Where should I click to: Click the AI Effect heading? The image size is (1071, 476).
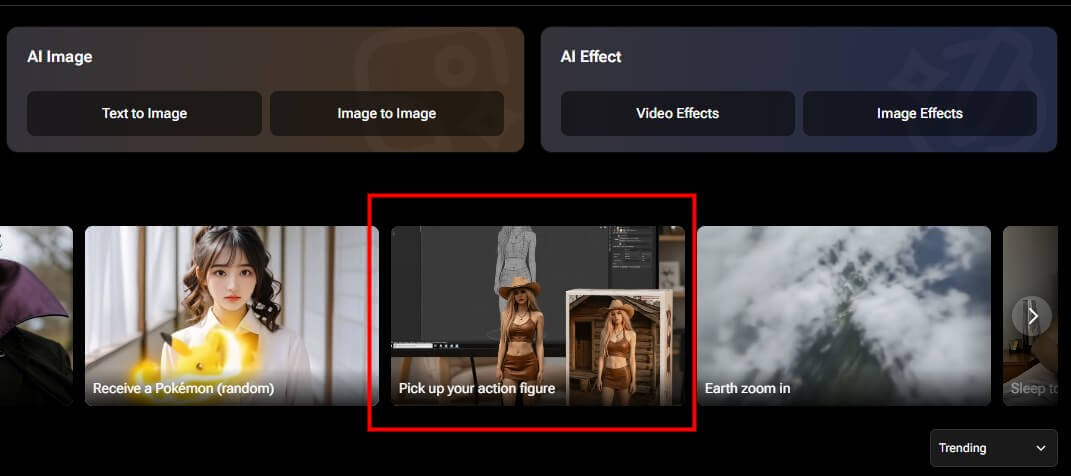591,57
